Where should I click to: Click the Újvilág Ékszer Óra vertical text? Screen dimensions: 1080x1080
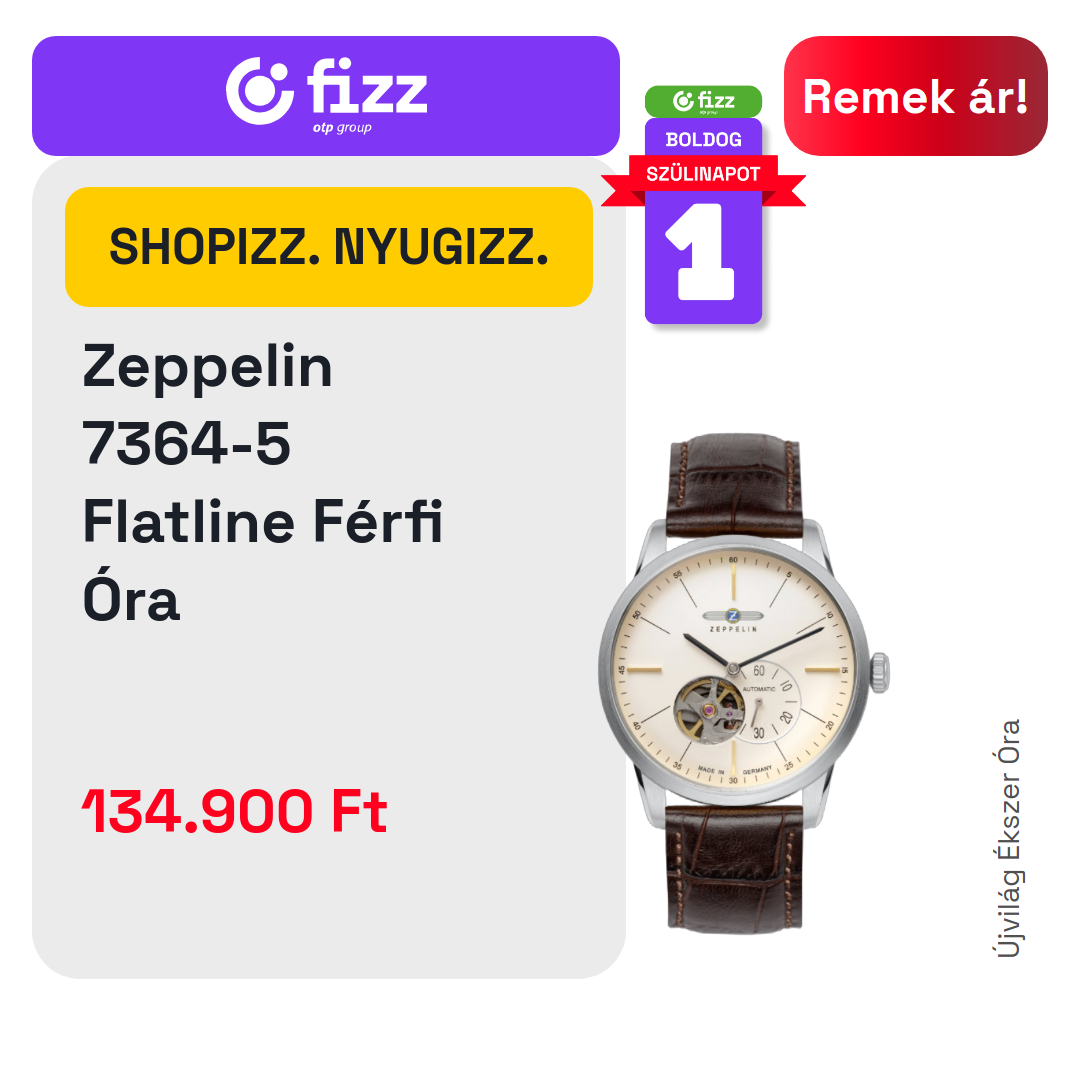(x=1008, y=838)
